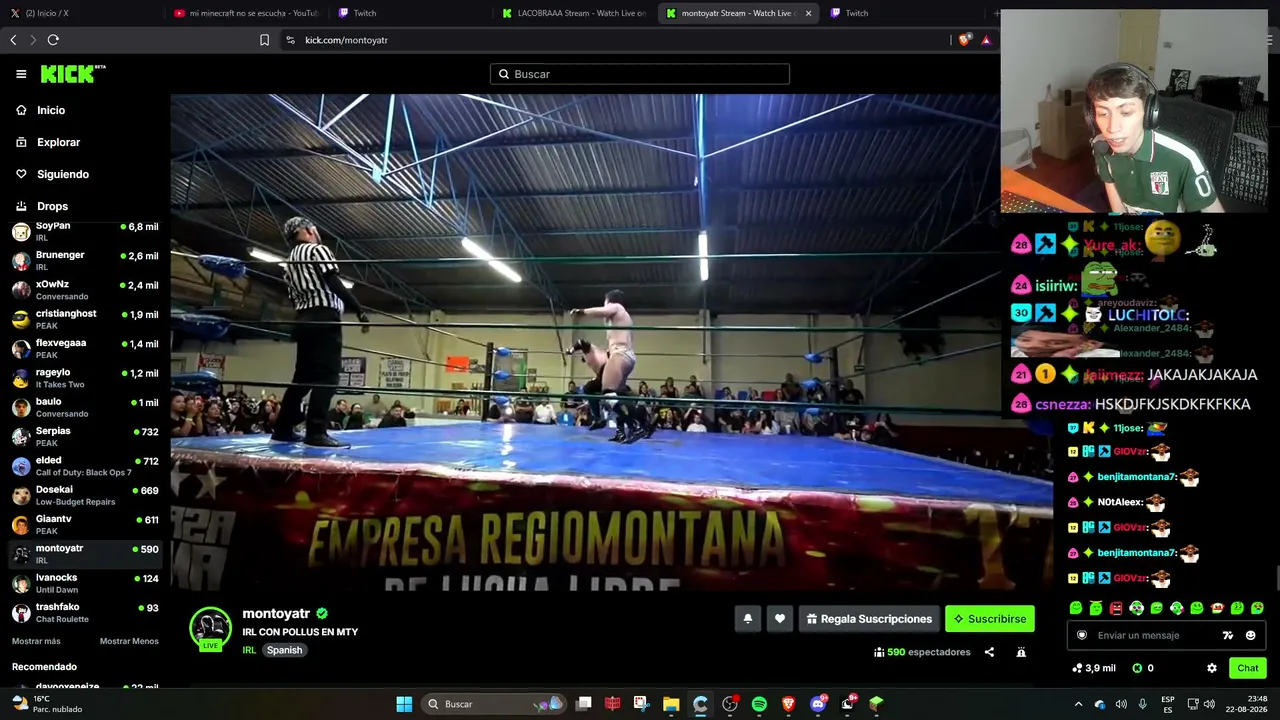Follow montoyatr with the heart button
This screenshot has height=720, width=1280.
(x=780, y=619)
